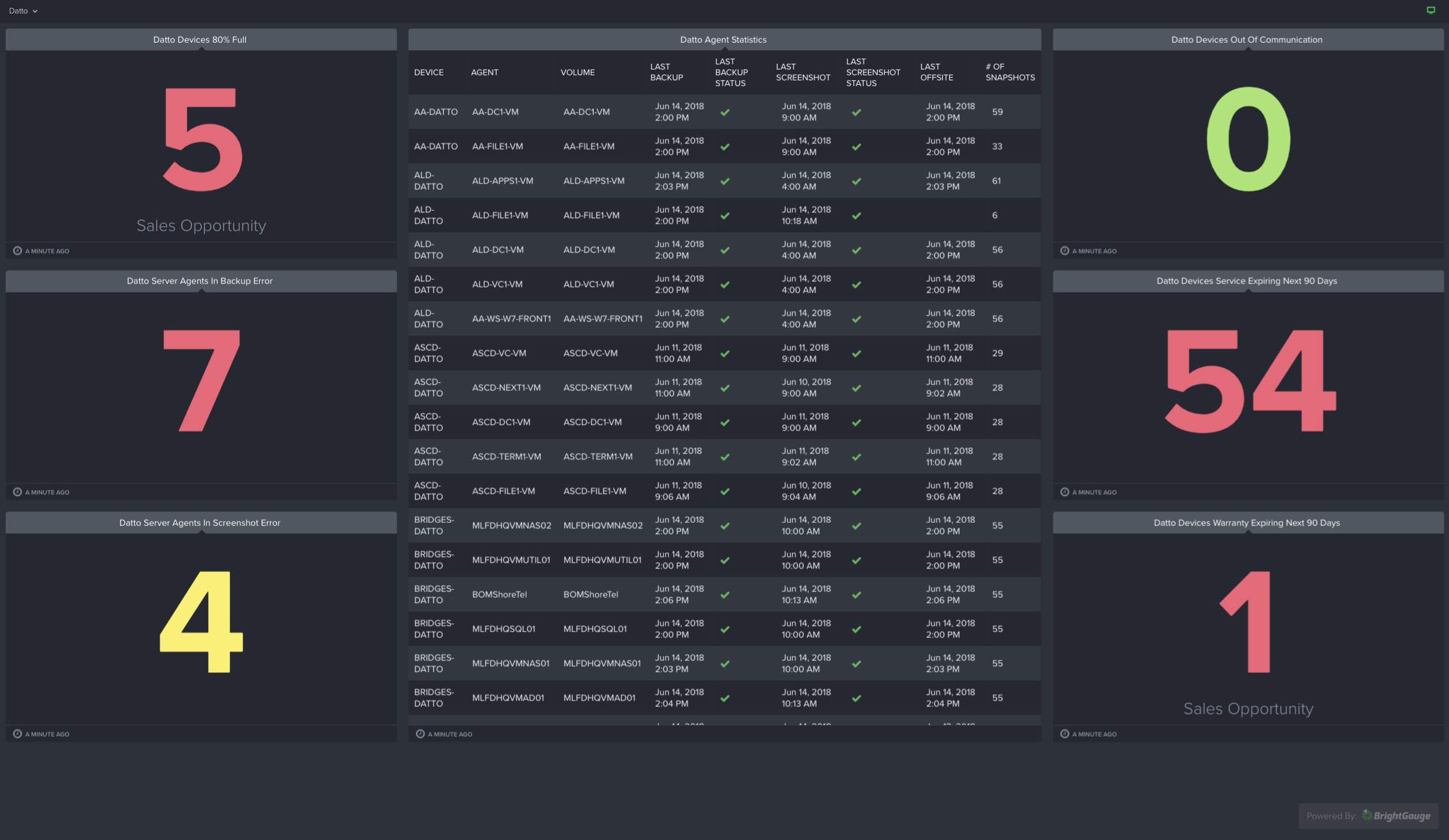1449x840 pixels.
Task: Click backup status checkmark for ALD-VC1-VM
Action: tap(725, 285)
